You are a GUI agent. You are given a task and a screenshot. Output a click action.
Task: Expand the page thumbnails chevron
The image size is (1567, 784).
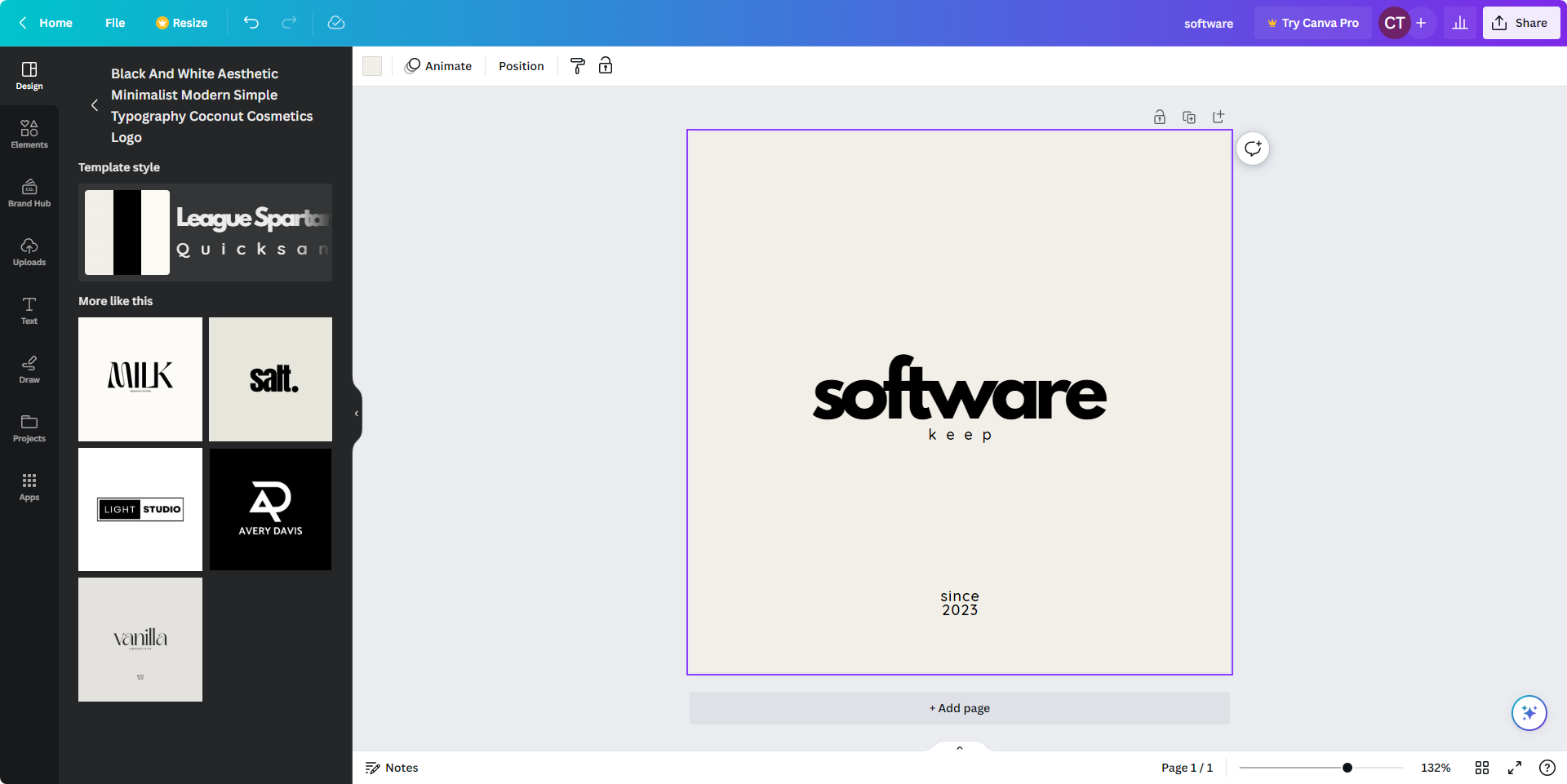tap(960, 747)
